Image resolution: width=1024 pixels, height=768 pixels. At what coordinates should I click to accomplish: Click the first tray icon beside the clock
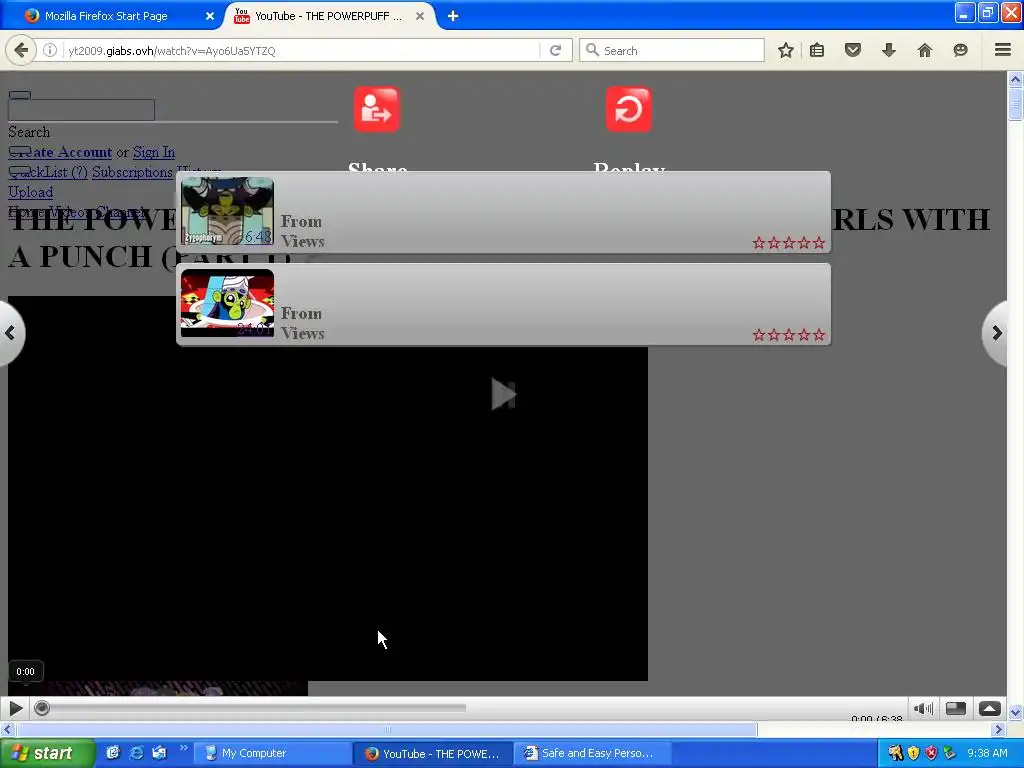[895, 753]
